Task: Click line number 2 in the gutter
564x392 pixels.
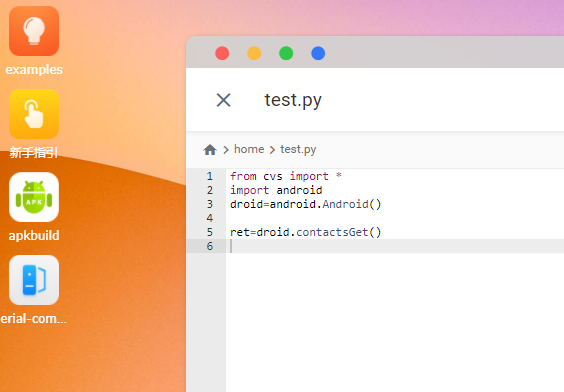Action: [x=210, y=190]
